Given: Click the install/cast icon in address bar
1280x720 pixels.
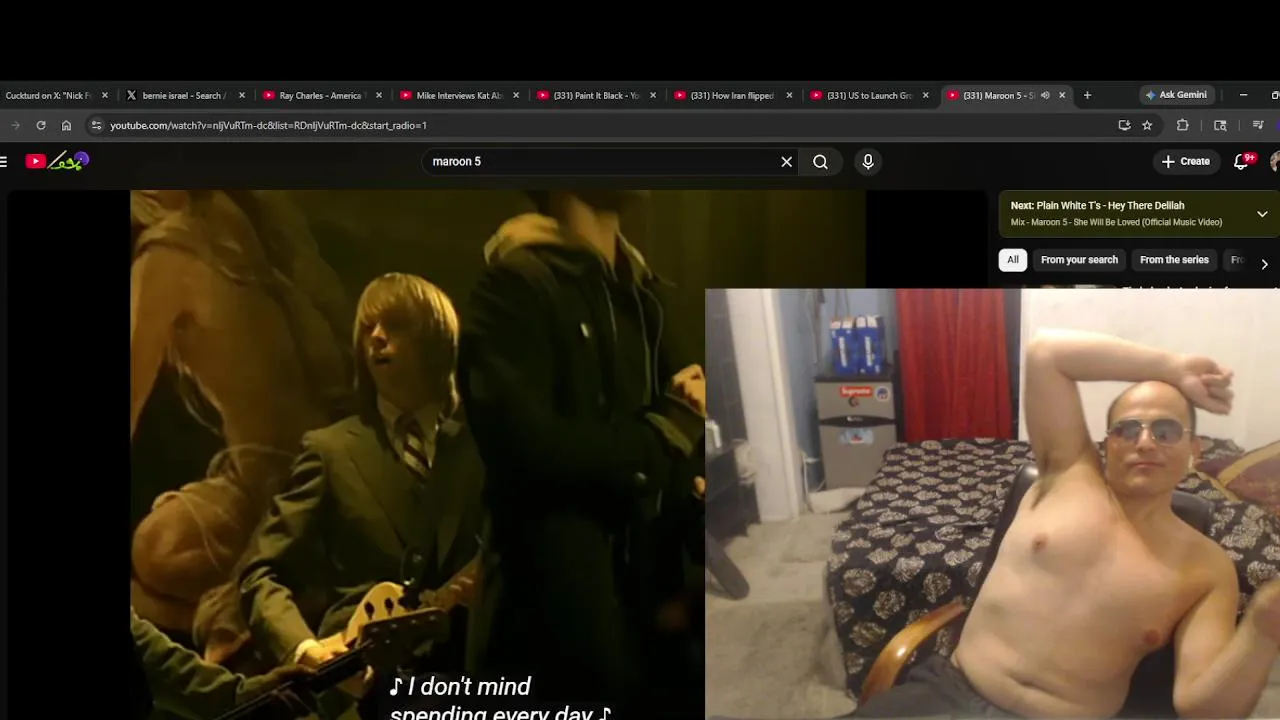Looking at the screenshot, I should tap(1124, 125).
